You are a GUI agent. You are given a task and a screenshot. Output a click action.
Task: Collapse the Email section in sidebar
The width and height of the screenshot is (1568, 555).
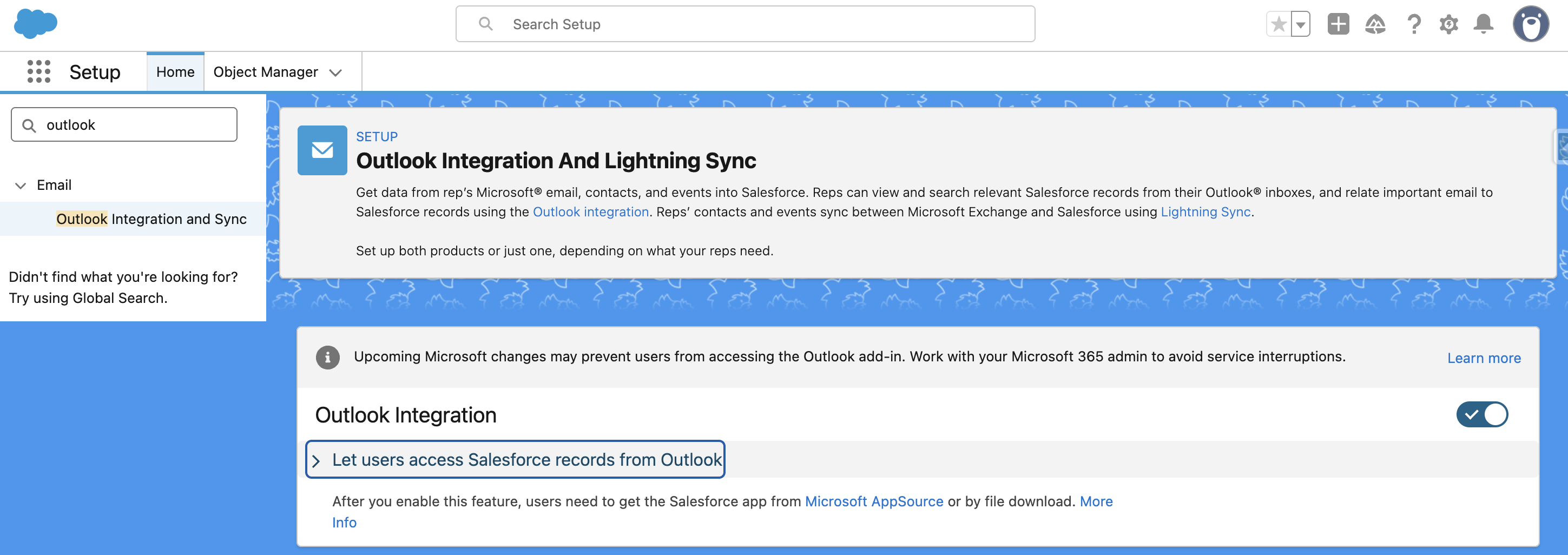[21, 185]
